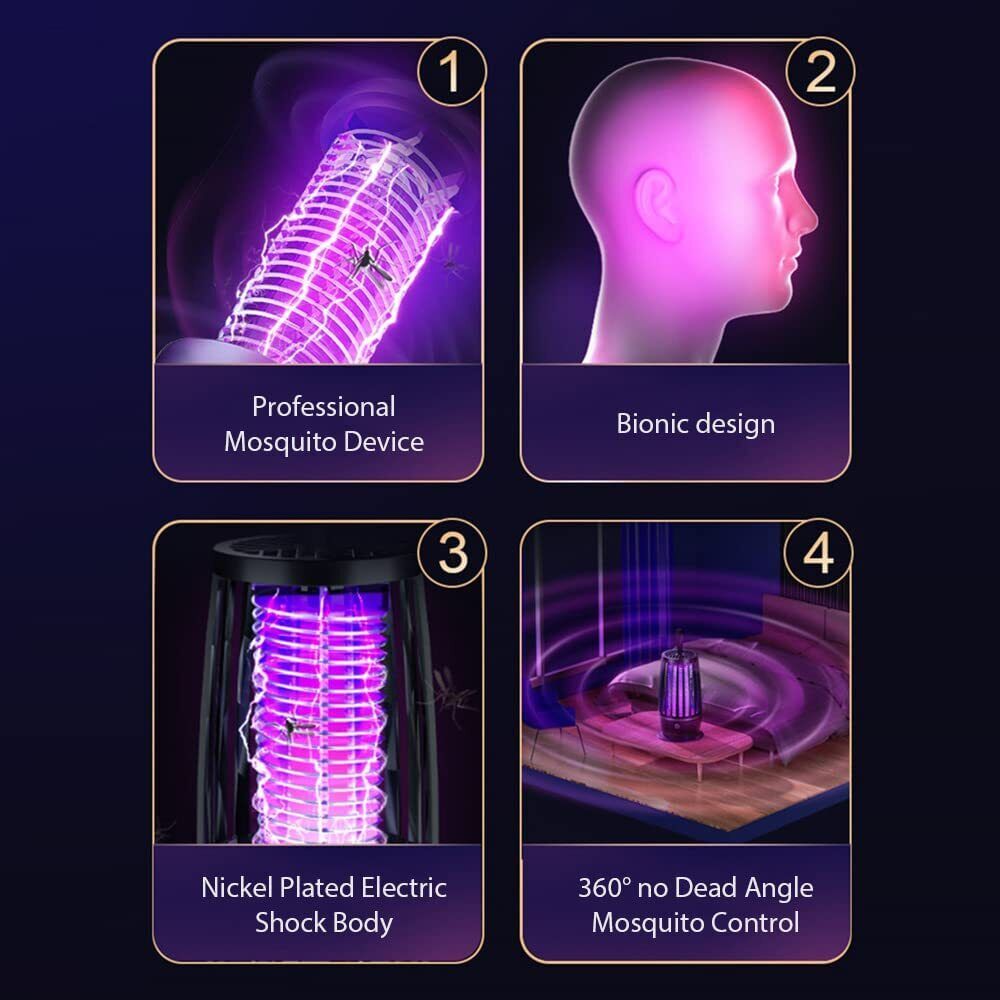This screenshot has height=1000, width=1000.
Task: Select the electric shock body image
Action: pos(318,684)
